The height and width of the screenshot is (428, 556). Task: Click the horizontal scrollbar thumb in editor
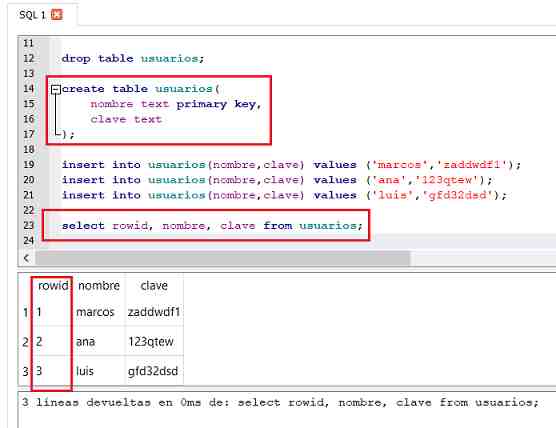223,258
